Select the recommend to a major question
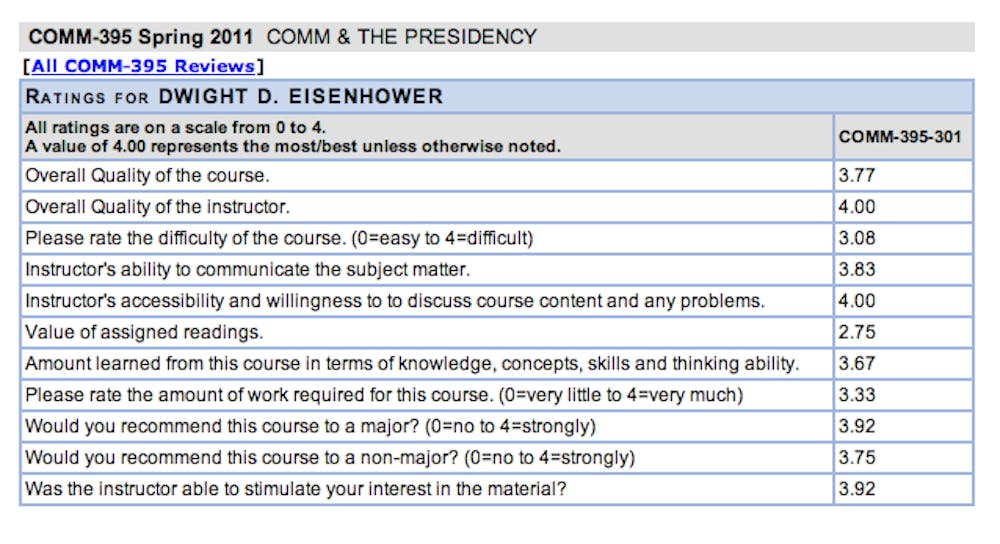This screenshot has height=544, width=1000. point(310,426)
